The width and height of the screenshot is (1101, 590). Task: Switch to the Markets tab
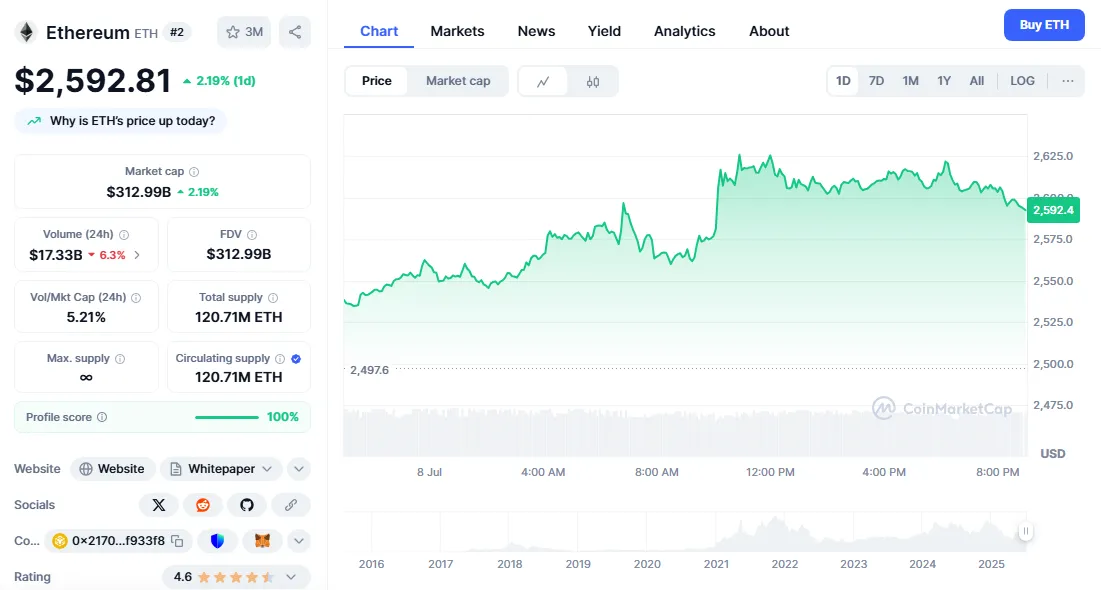pyautogui.click(x=457, y=31)
